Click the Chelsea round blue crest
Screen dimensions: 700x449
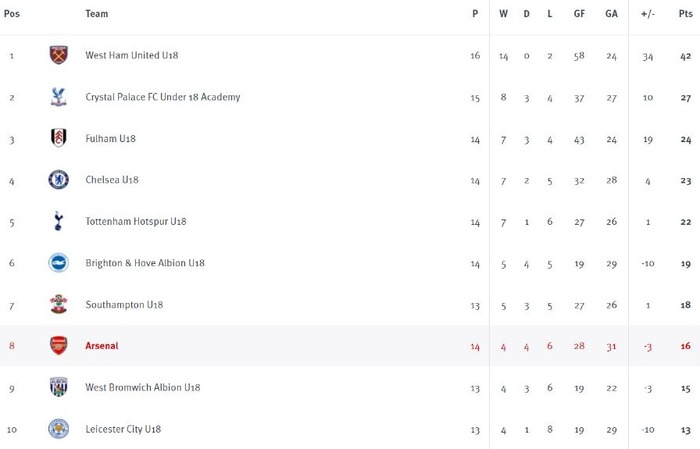pyautogui.click(x=58, y=180)
